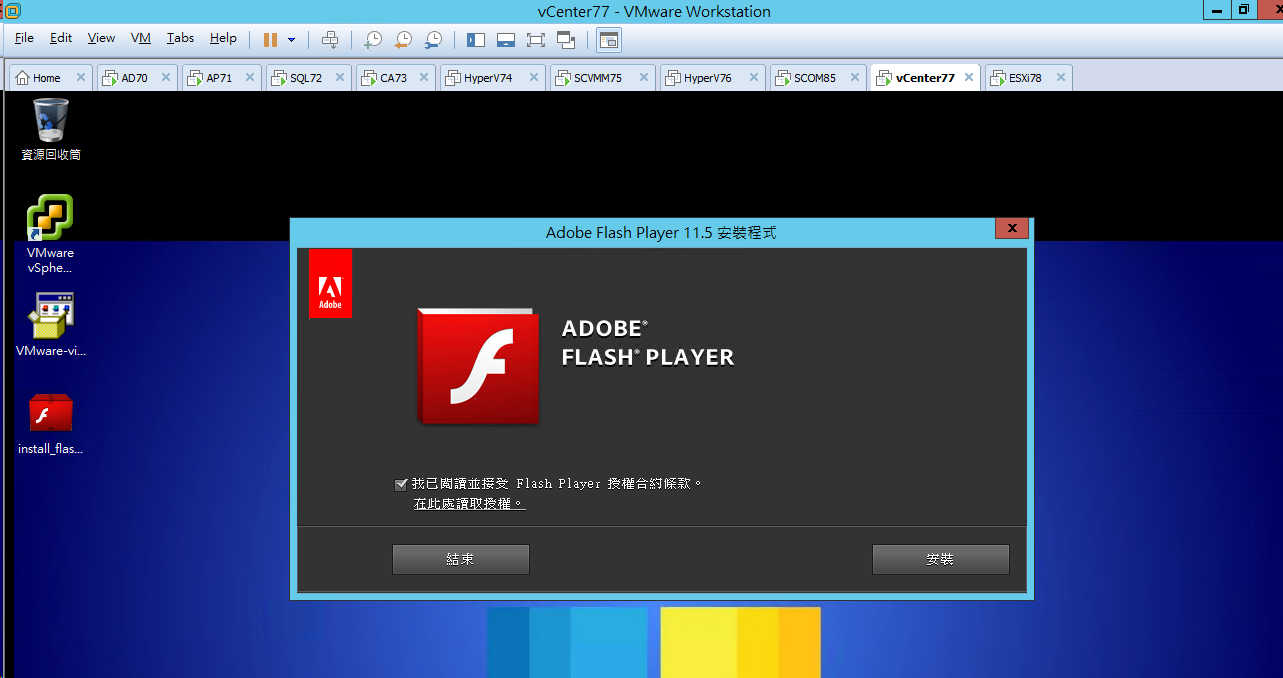
Task: Open the Tabs menu
Action: [180, 38]
